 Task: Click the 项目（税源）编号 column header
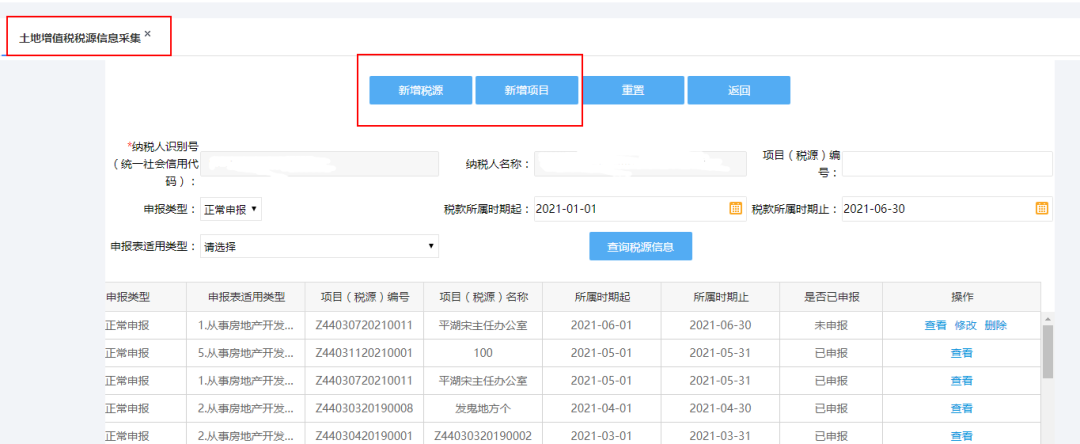coord(364,297)
